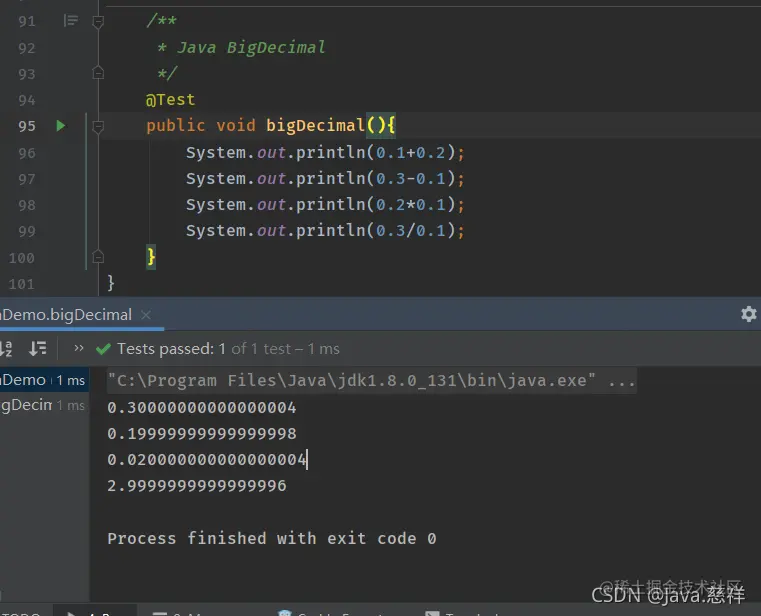Click line number 95 in the gutter

coord(27,126)
